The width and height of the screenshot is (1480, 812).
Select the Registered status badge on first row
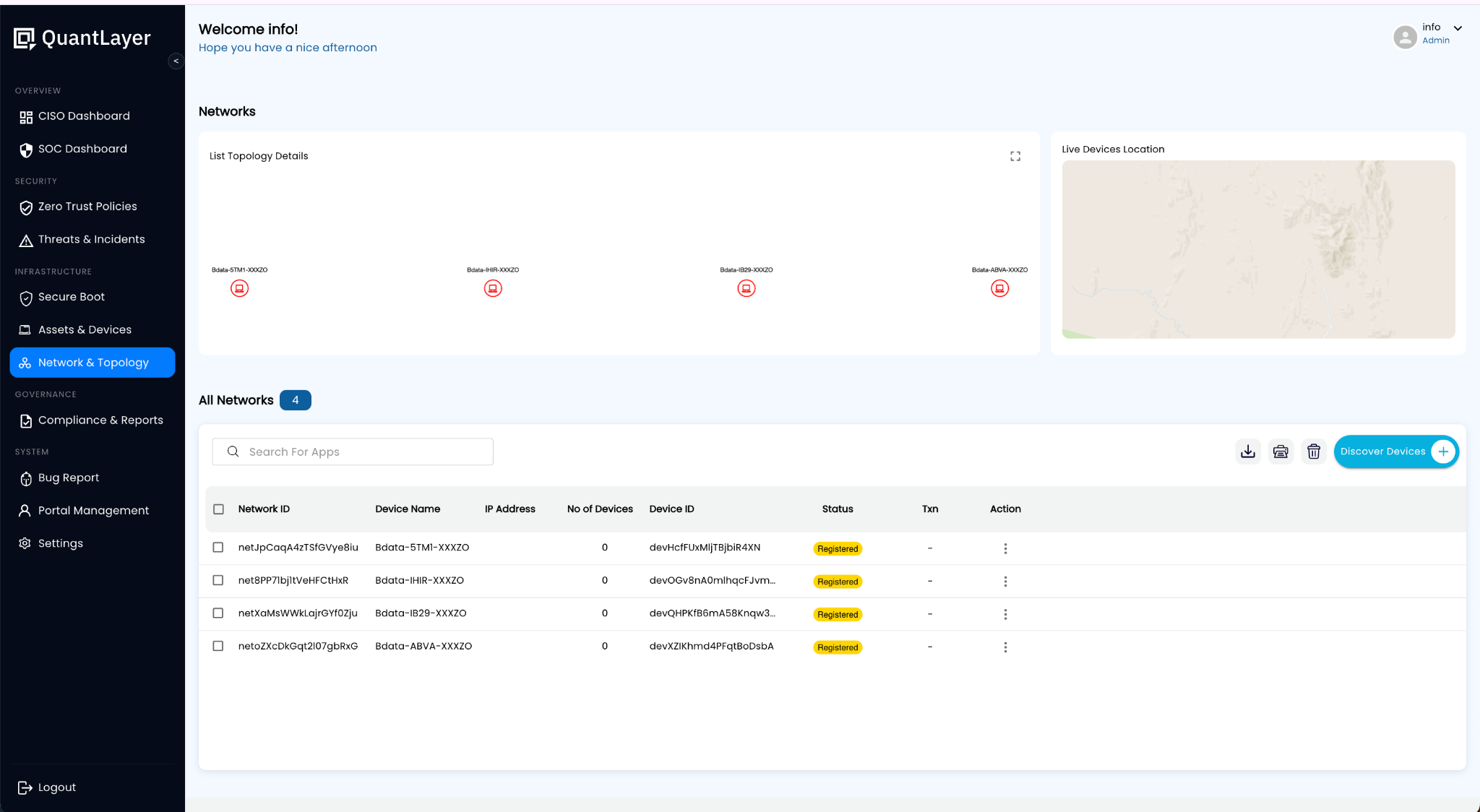point(837,548)
